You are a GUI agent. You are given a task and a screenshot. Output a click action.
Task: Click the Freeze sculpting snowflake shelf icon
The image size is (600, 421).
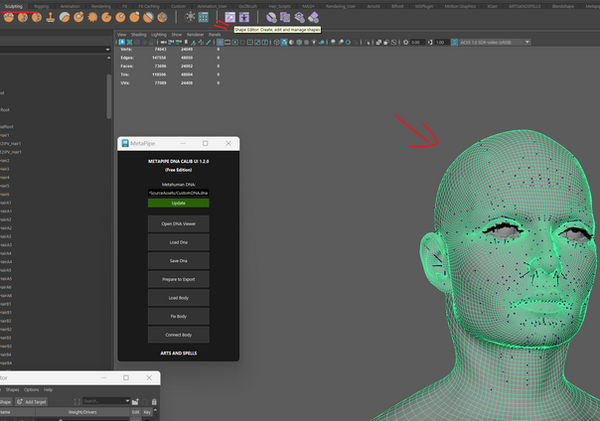tap(190, 17)
